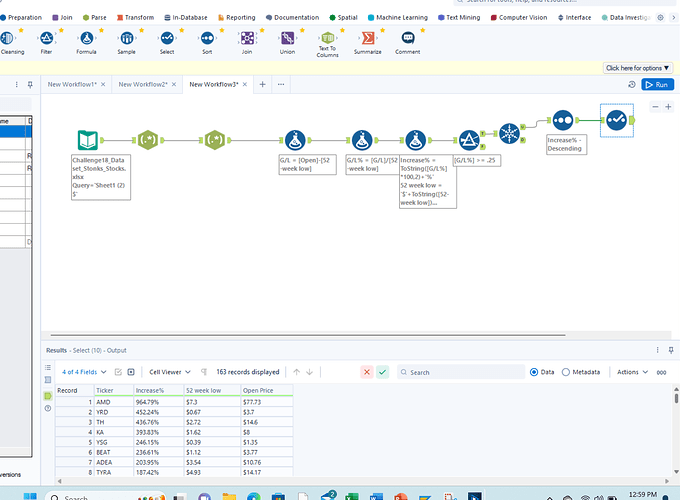Image resolution: width=680 pixels, height=500 pixels.
Task: Select the G/L% Formula node
Action: click(362, 140)
